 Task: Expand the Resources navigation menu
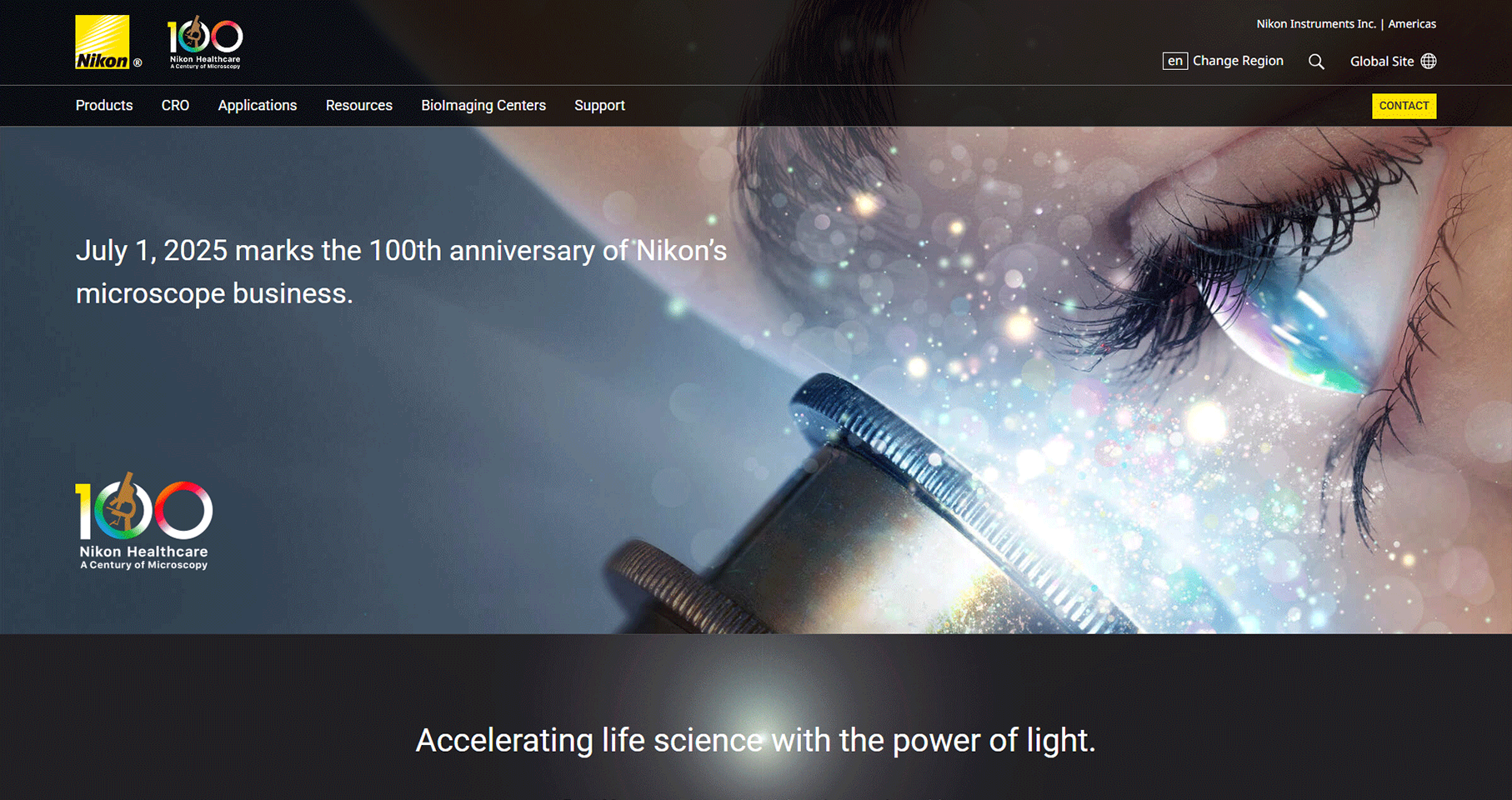coord(359,105)
